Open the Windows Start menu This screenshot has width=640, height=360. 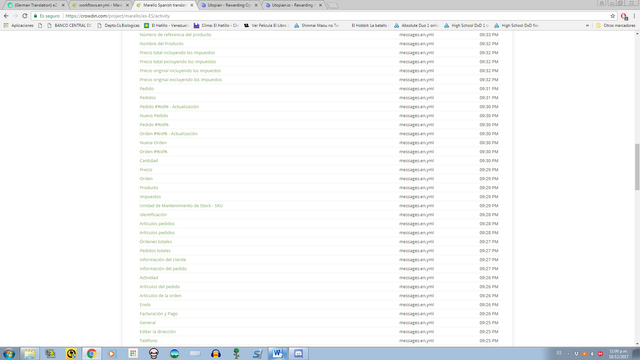tap(9, 353)
